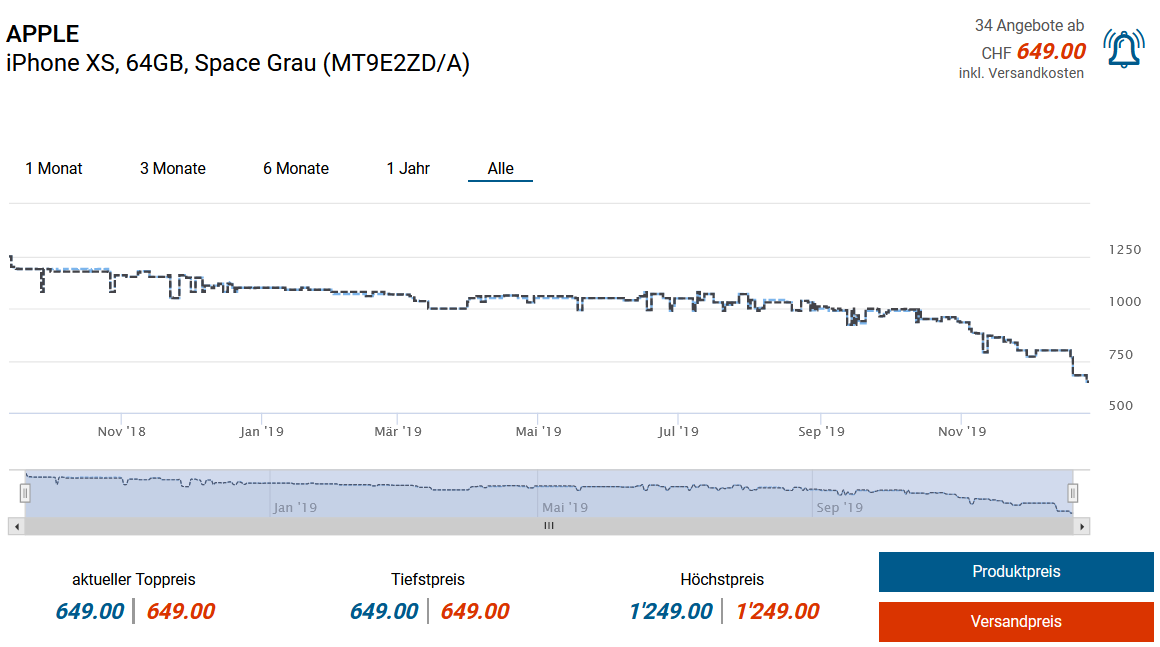Click Sep '19 in the navigator overview
Image resolution: width=1160 pixels, height=647 pixels.
tap(839, 508)
